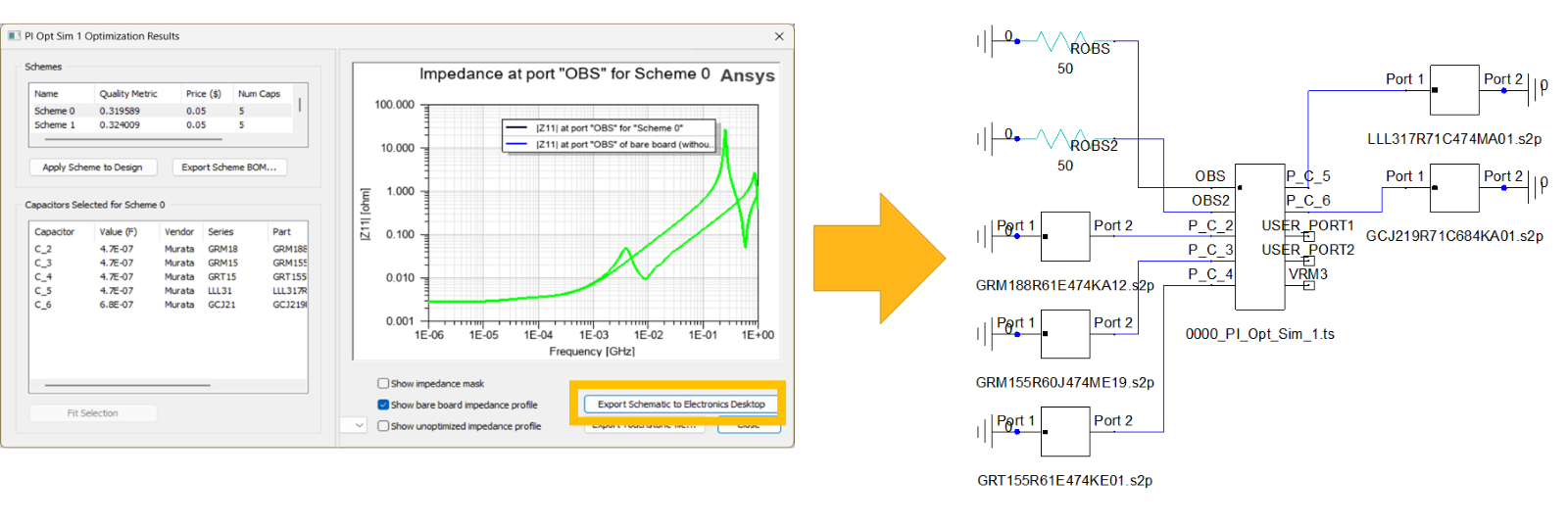Select the GCJ219R71C684KA01.s2p component block
1568x528 pixels.
point(1454,187)
